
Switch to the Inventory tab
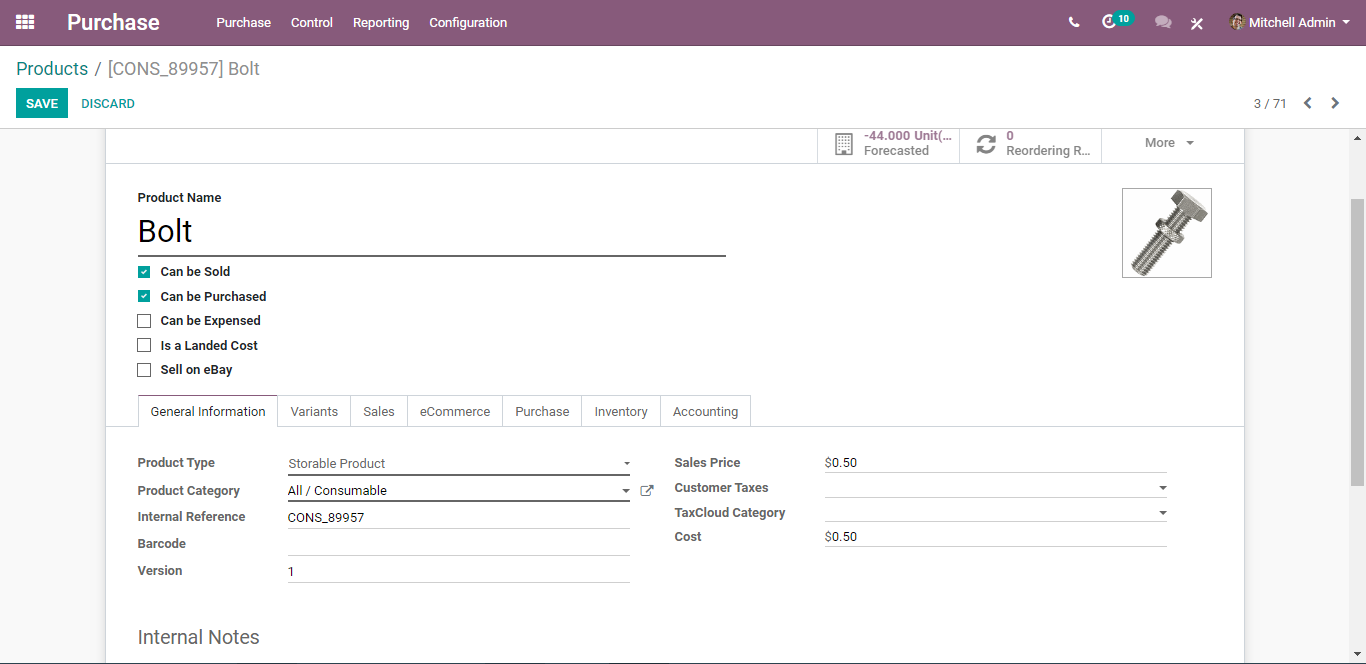point(621,411)
